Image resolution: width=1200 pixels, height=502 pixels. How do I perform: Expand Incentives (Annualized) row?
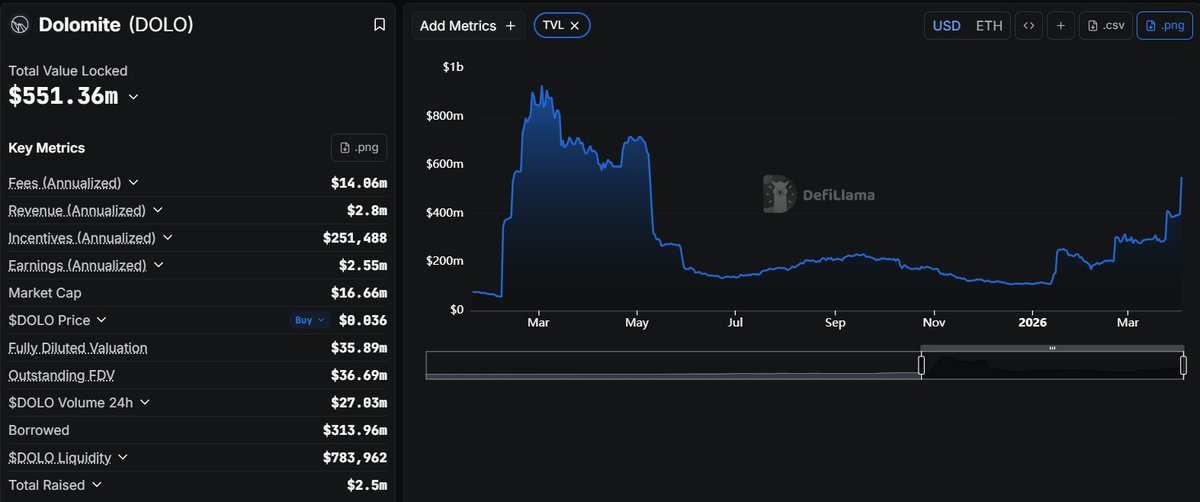point(168,238)
